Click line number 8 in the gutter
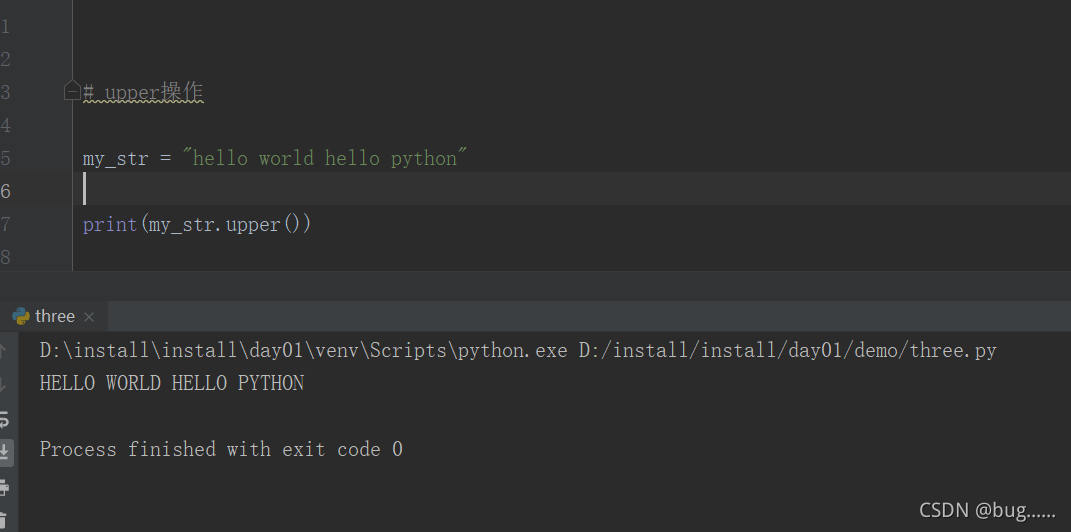The width and height of the screenshot is (1071, 532). click(5, 257)
